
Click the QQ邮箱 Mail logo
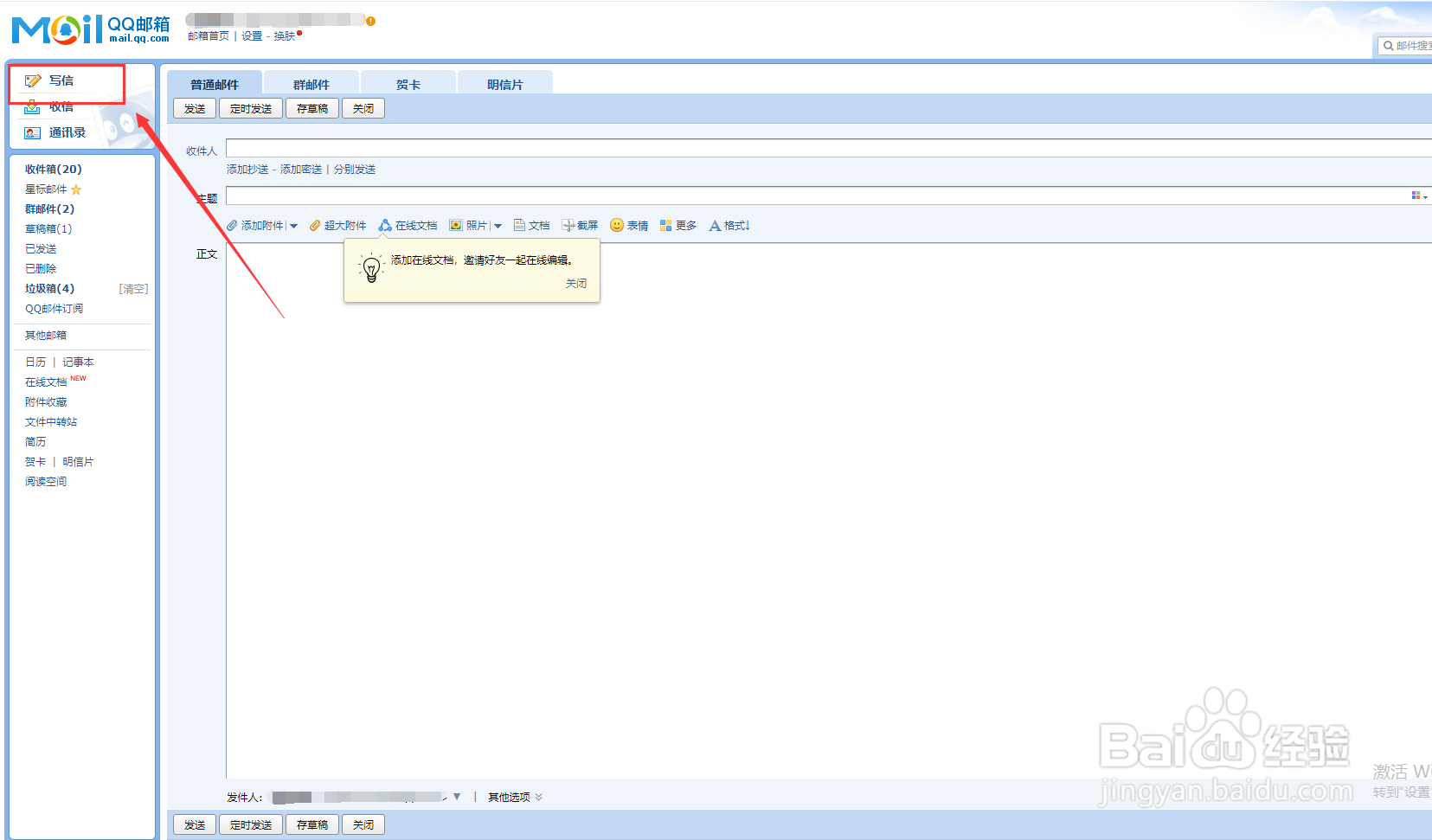pos(91,29)
